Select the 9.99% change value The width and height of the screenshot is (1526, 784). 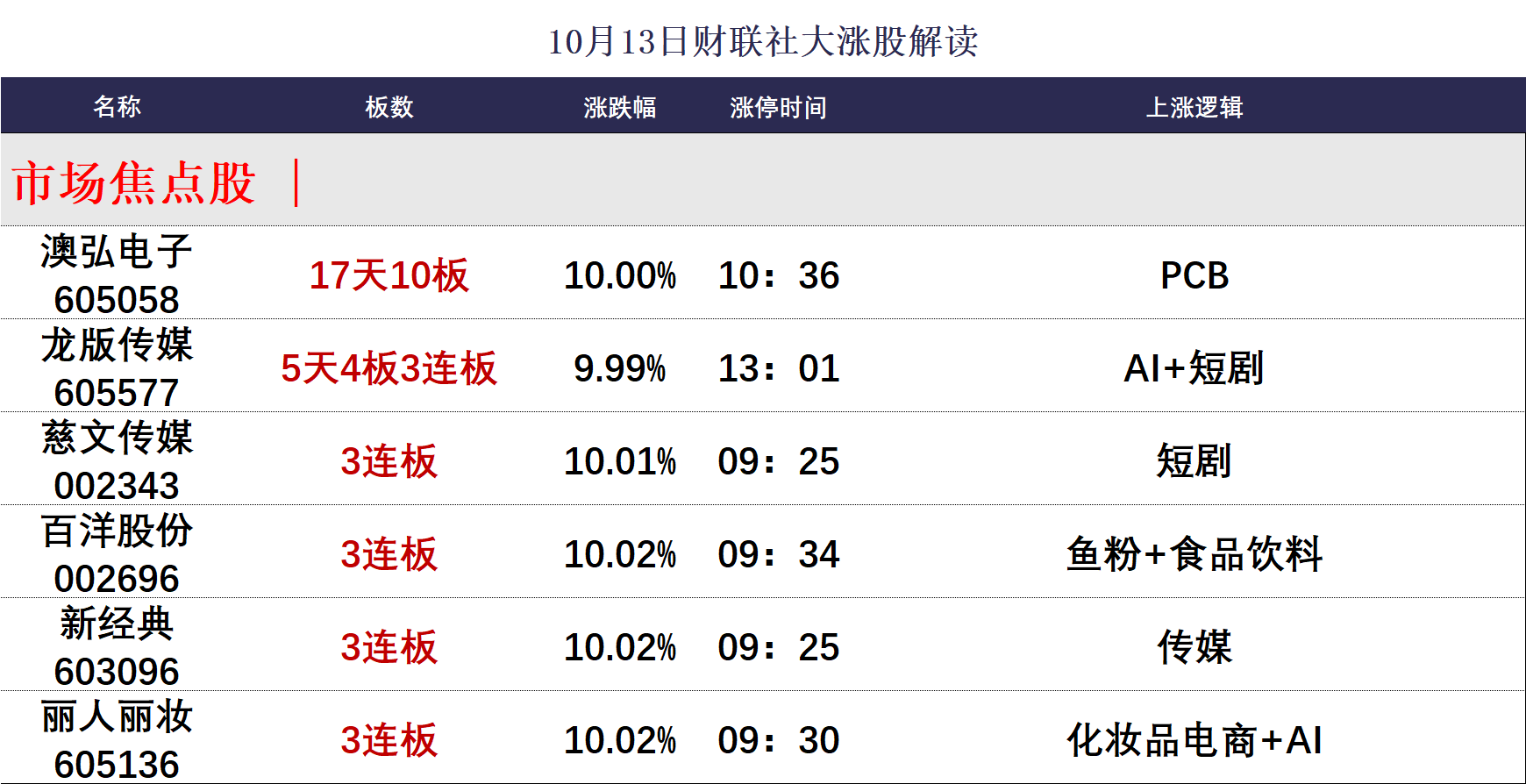click(620, 368)
